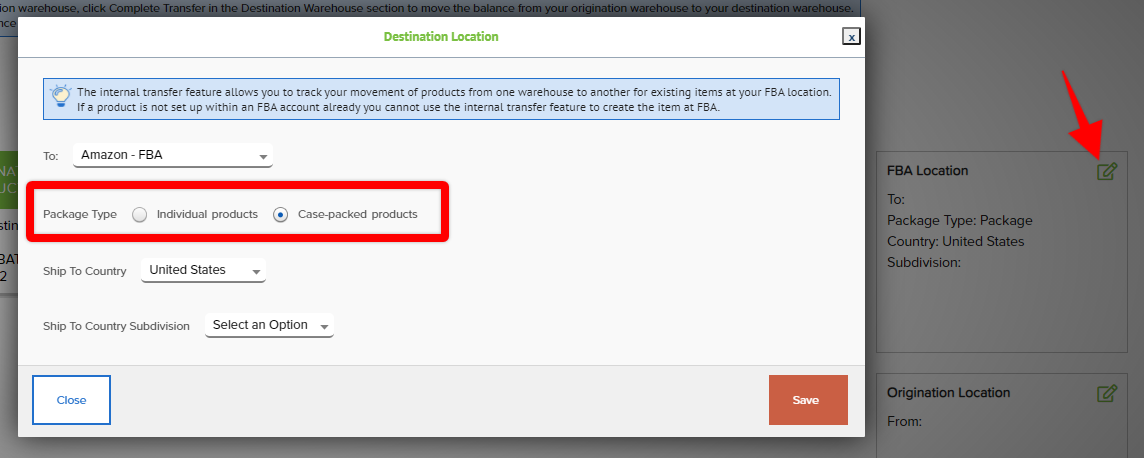Click the Ship To Country Subdivision label

point(116,326)
